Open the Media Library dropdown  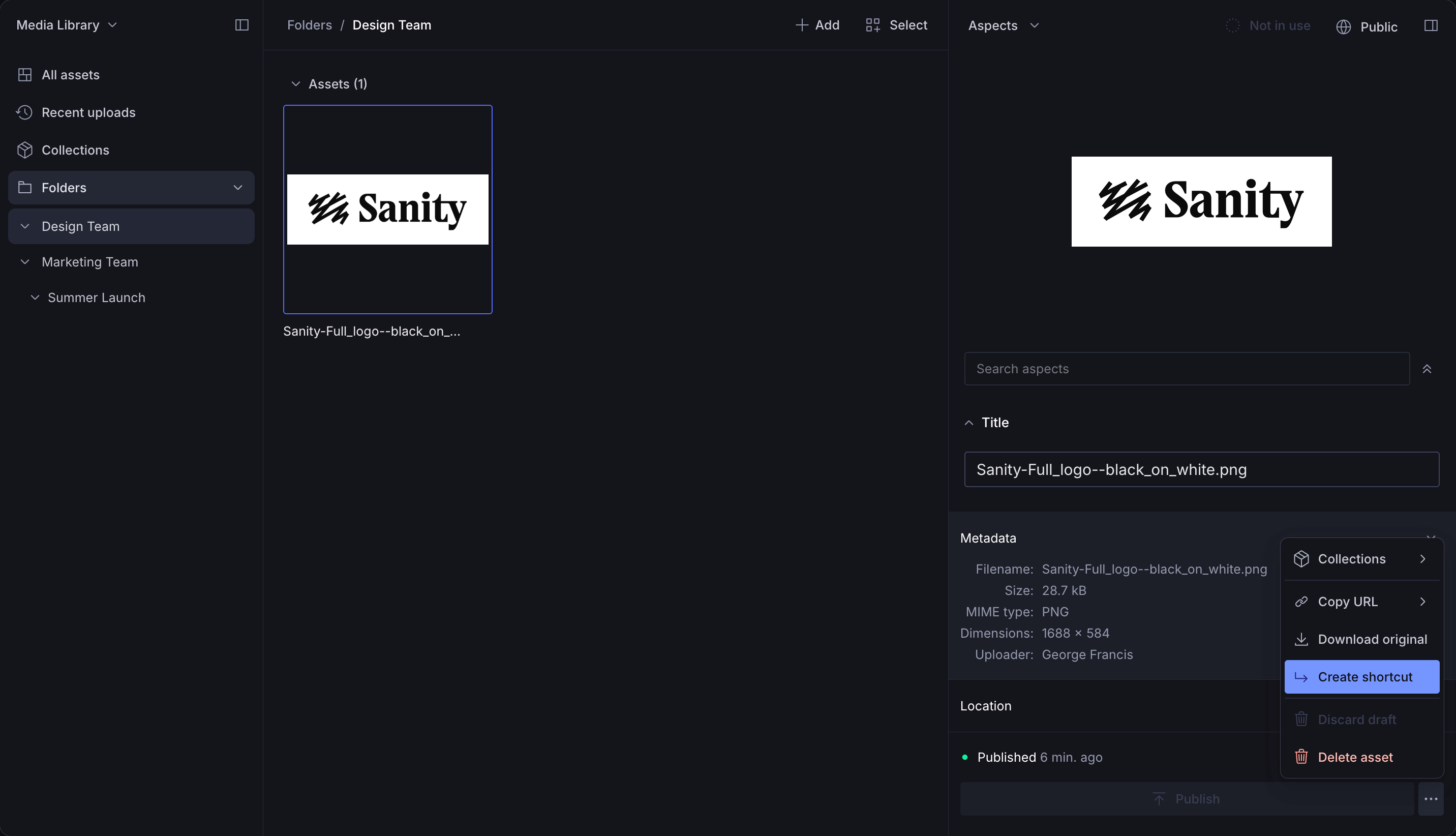pos(67,25)
